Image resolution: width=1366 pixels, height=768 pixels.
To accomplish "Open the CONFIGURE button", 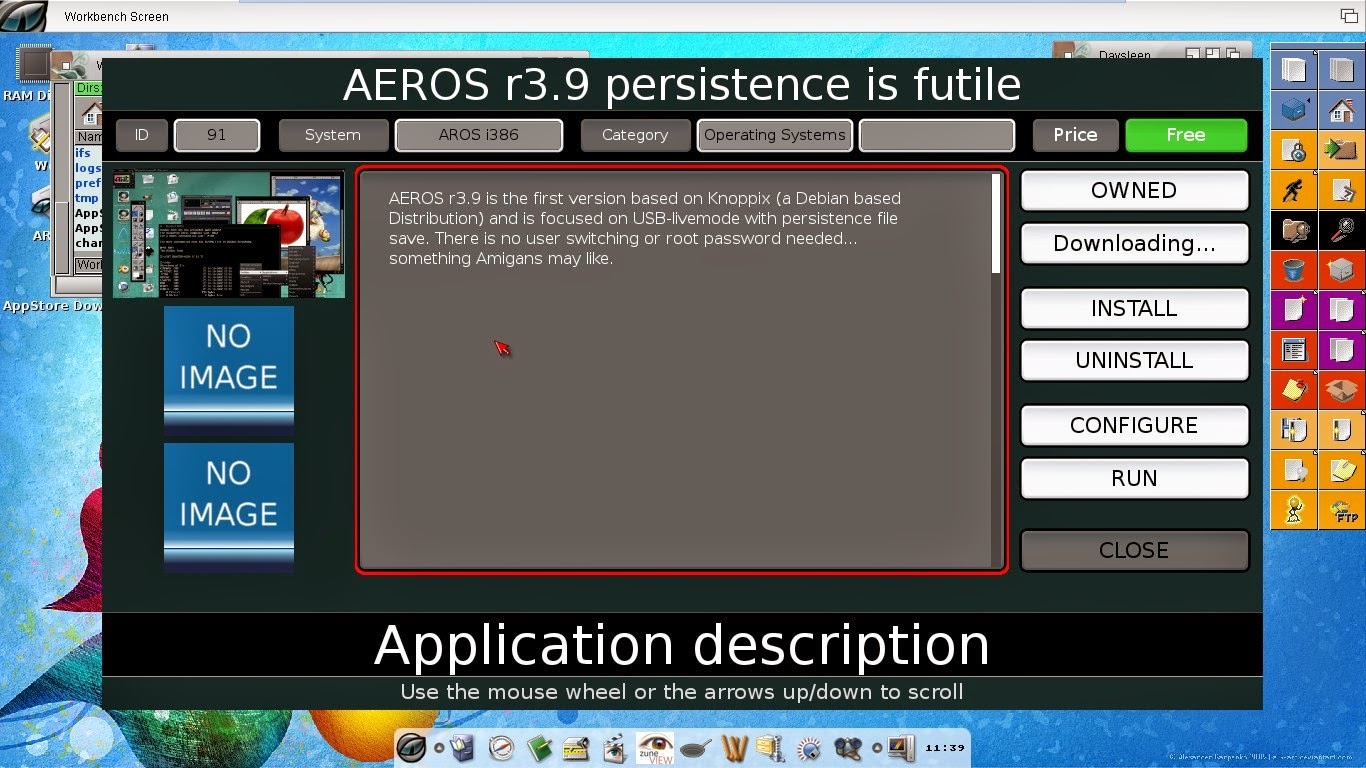I will (x=1134, y=425).
